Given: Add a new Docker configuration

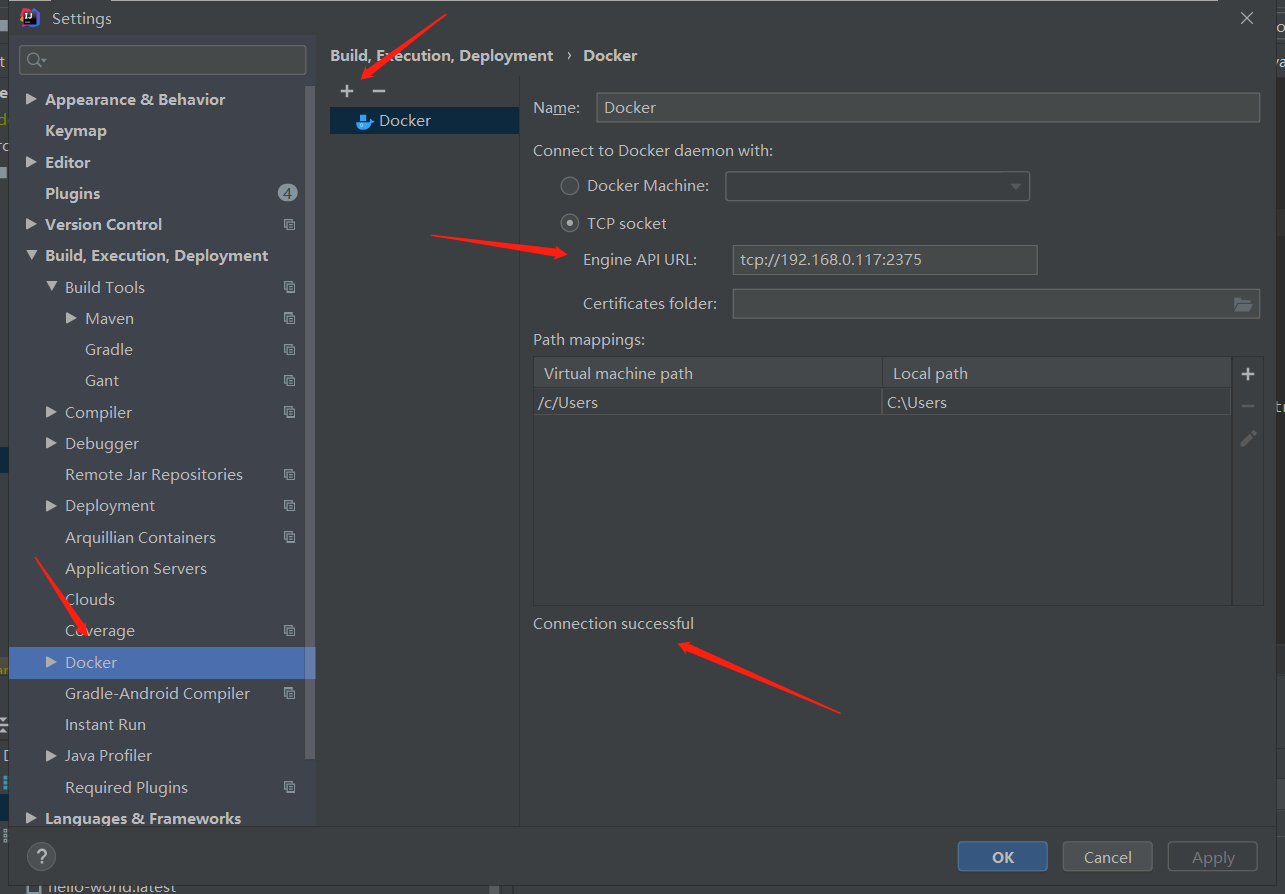Looking at the screenshot, I should point(347,91).
